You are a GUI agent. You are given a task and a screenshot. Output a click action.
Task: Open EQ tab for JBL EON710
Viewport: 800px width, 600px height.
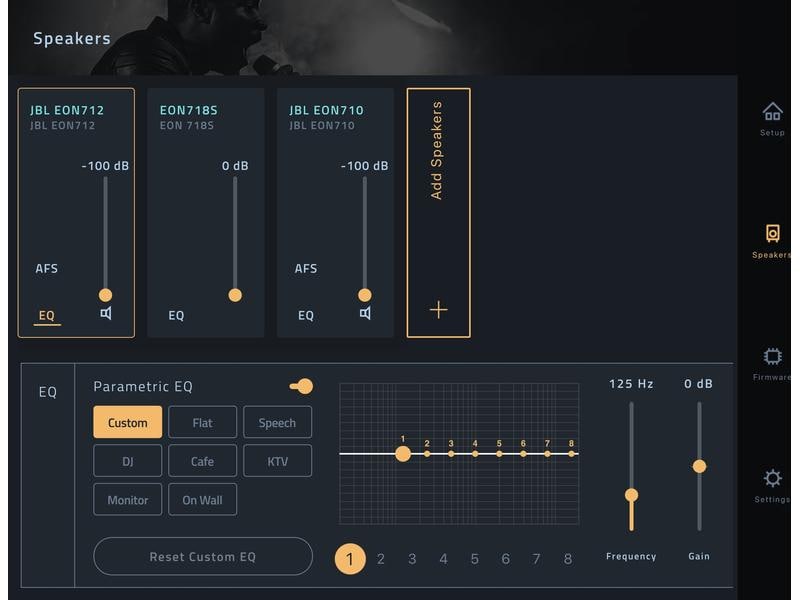click(306, 315)
